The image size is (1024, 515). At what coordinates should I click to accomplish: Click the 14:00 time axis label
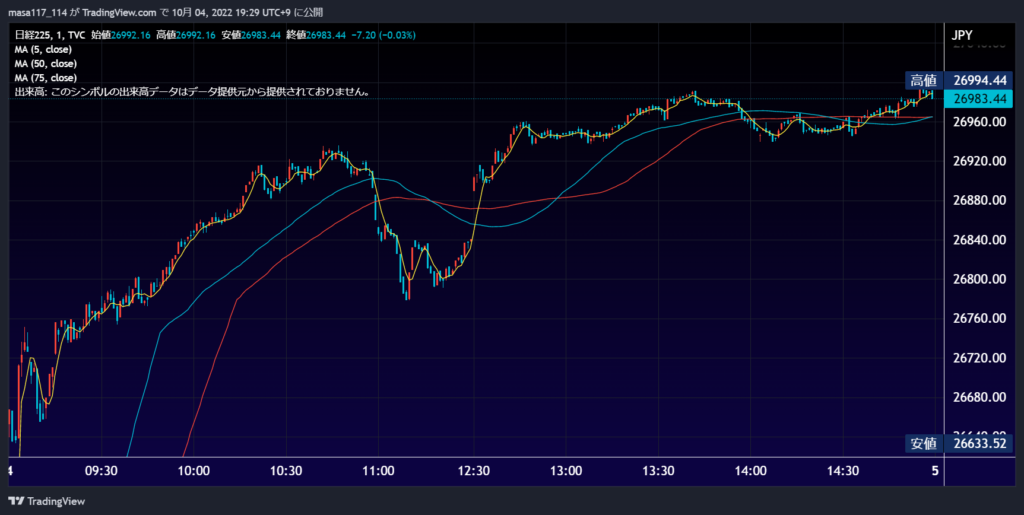click(751, 471)
